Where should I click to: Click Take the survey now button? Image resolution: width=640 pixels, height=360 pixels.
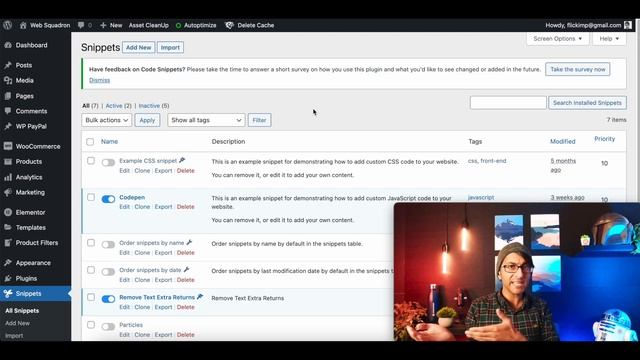[578, 69]
